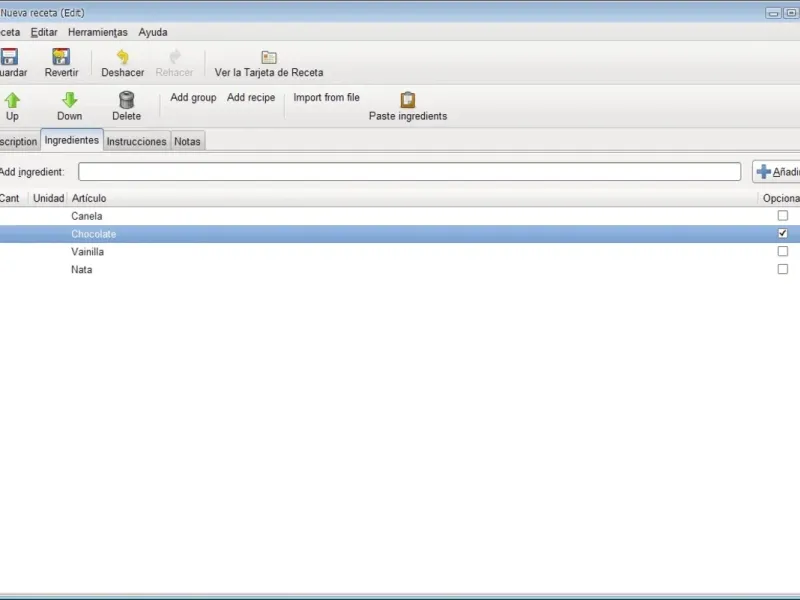Click Paste ingredients clipboard icon

(408, 99)
